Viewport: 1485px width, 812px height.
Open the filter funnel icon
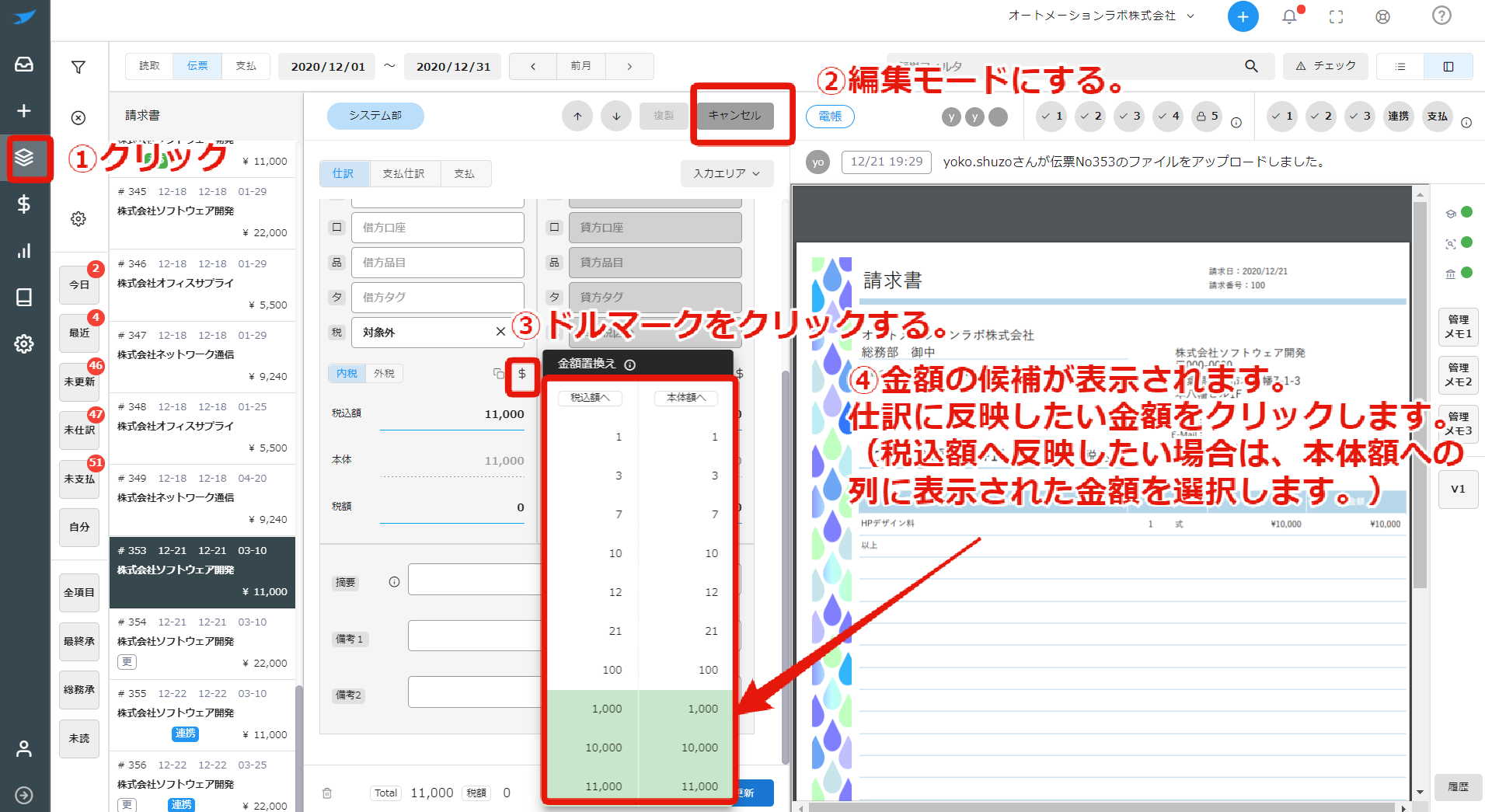78,68
